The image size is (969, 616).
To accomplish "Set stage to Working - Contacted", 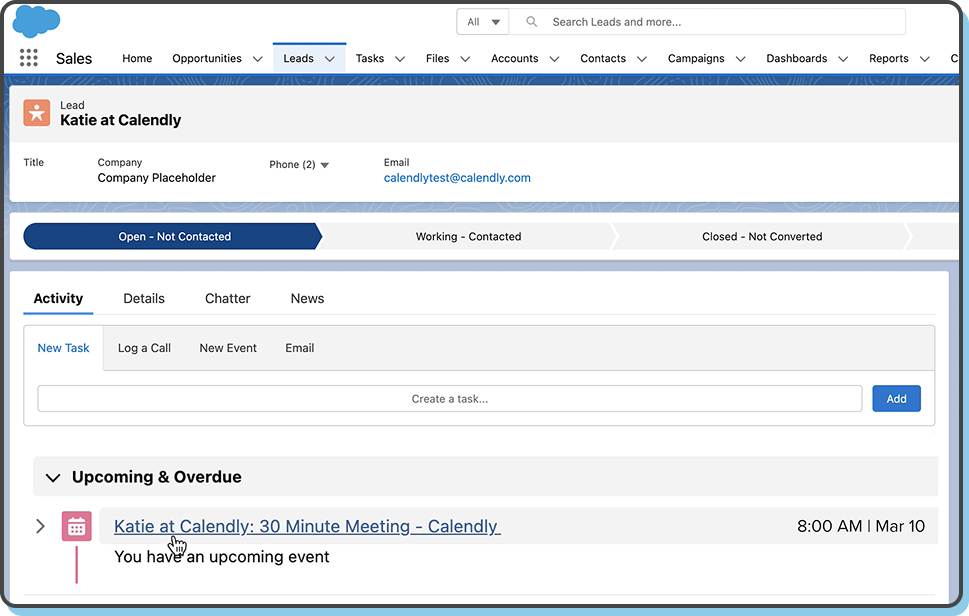I will pos(468,237).
